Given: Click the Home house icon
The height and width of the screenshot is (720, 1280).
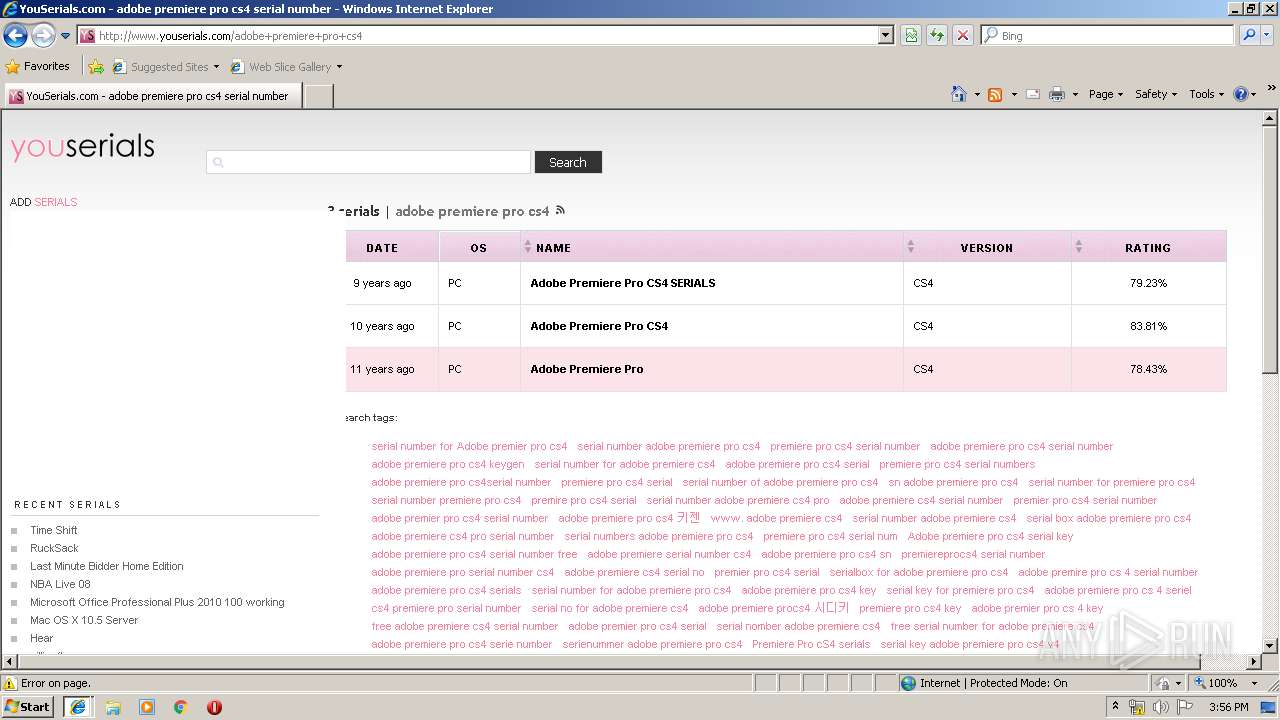Looking at the screenshot, I should pos(959,94).
